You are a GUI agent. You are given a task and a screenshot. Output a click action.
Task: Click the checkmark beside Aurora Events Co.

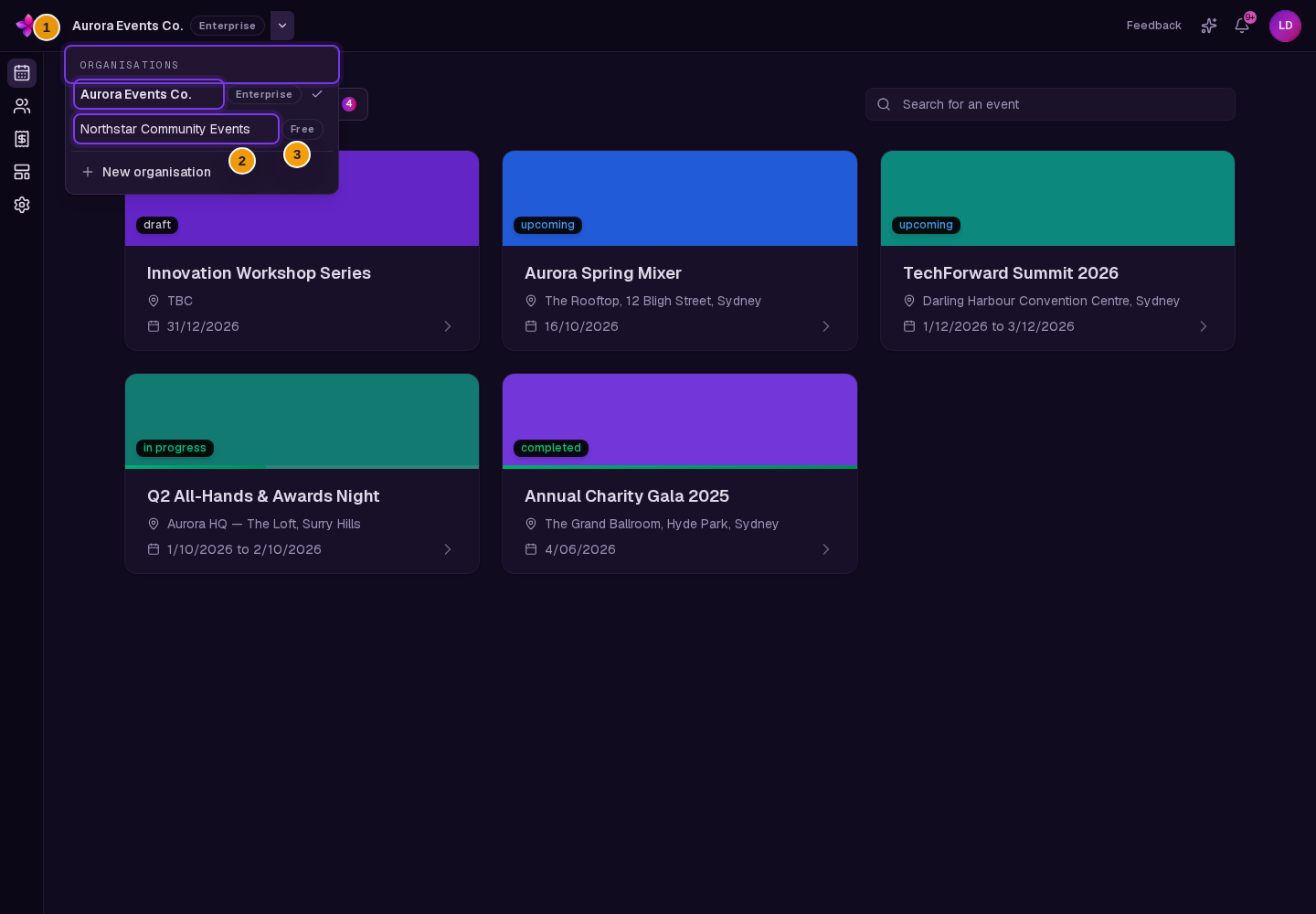coord(317,94)
